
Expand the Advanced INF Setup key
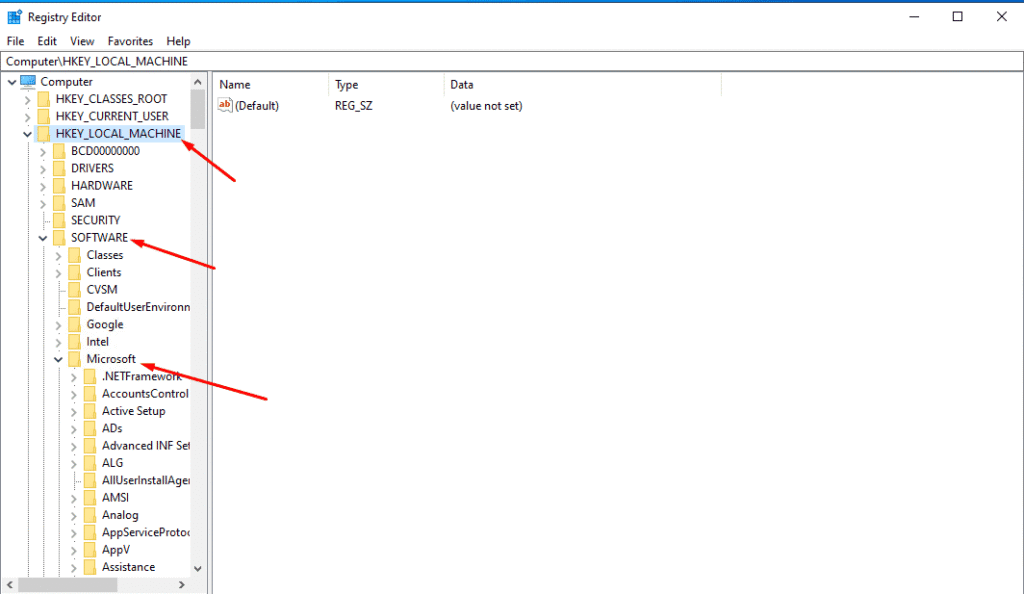tap(74, 446)
